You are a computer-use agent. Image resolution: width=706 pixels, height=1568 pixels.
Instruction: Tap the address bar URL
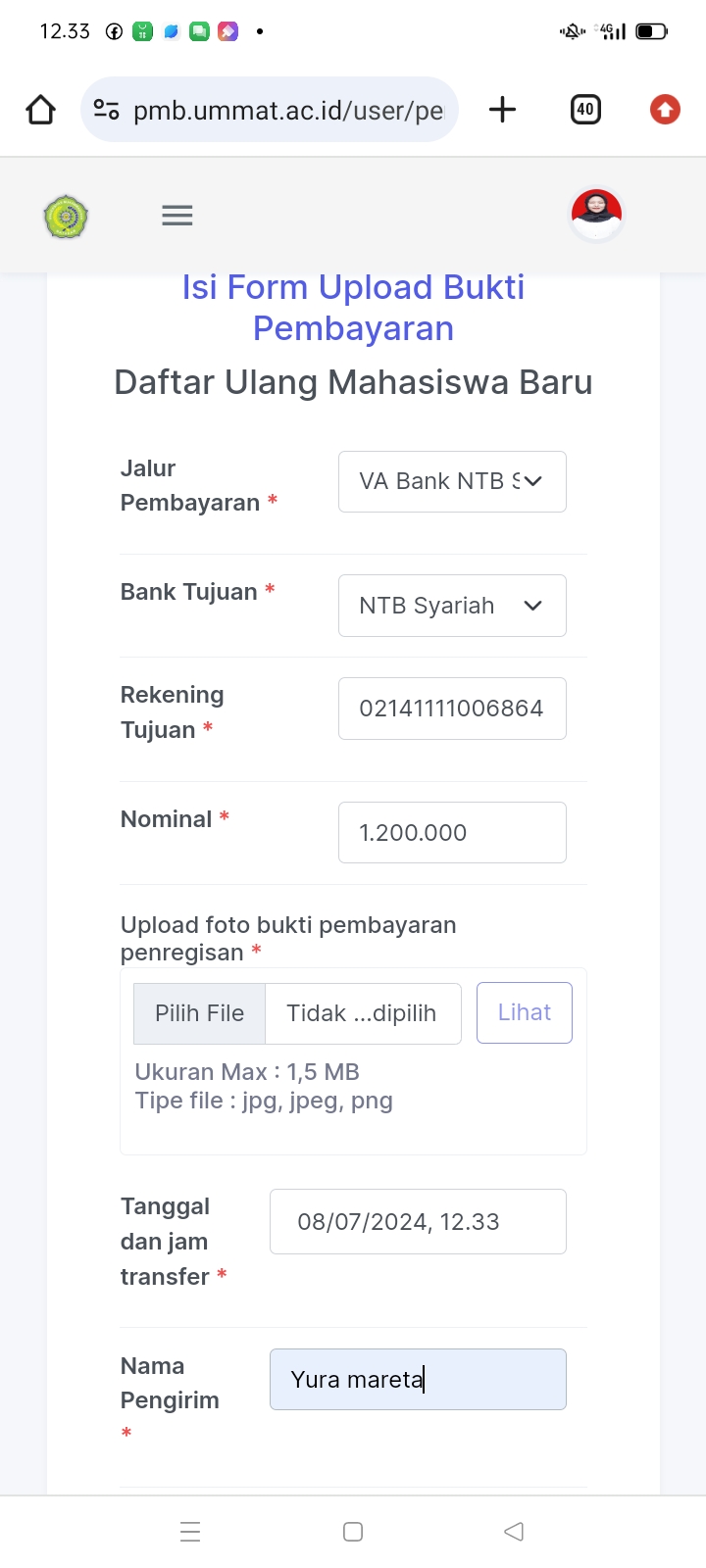288,110
